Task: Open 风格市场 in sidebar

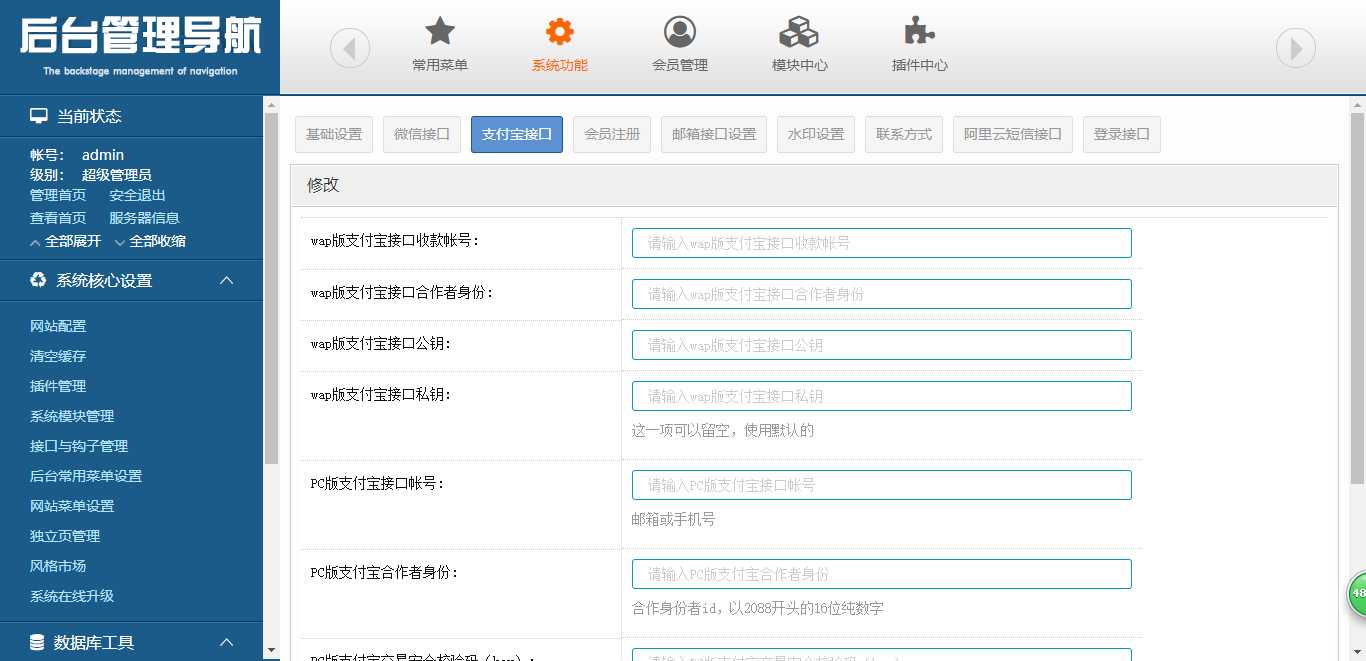Action: [58, 566]
